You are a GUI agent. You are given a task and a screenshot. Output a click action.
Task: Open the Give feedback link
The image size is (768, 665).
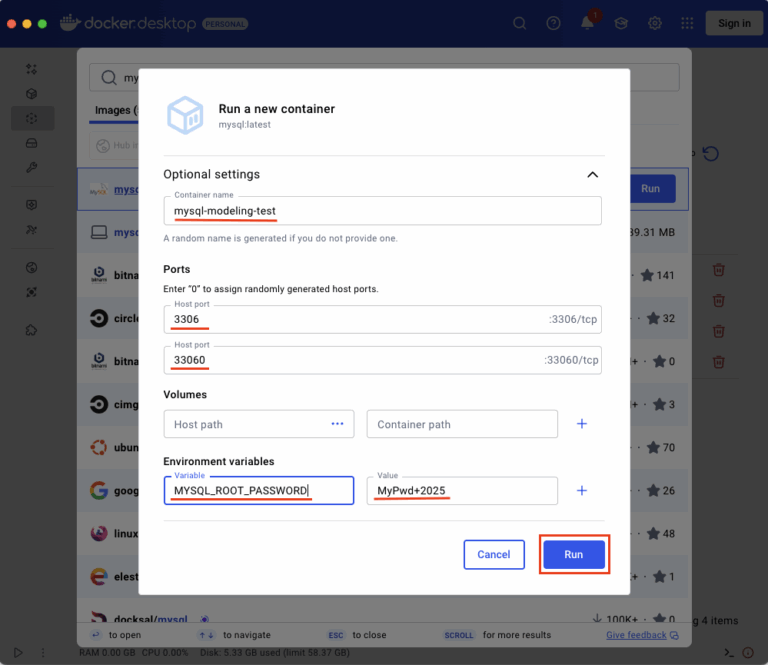tap(636, 635)
